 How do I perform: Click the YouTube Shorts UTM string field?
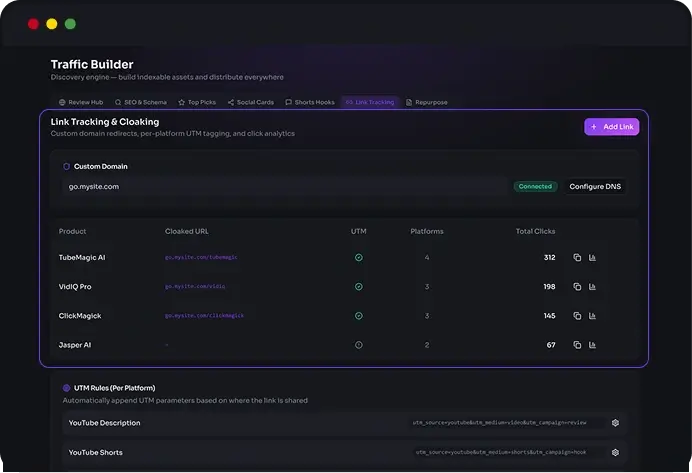[508, 452]
